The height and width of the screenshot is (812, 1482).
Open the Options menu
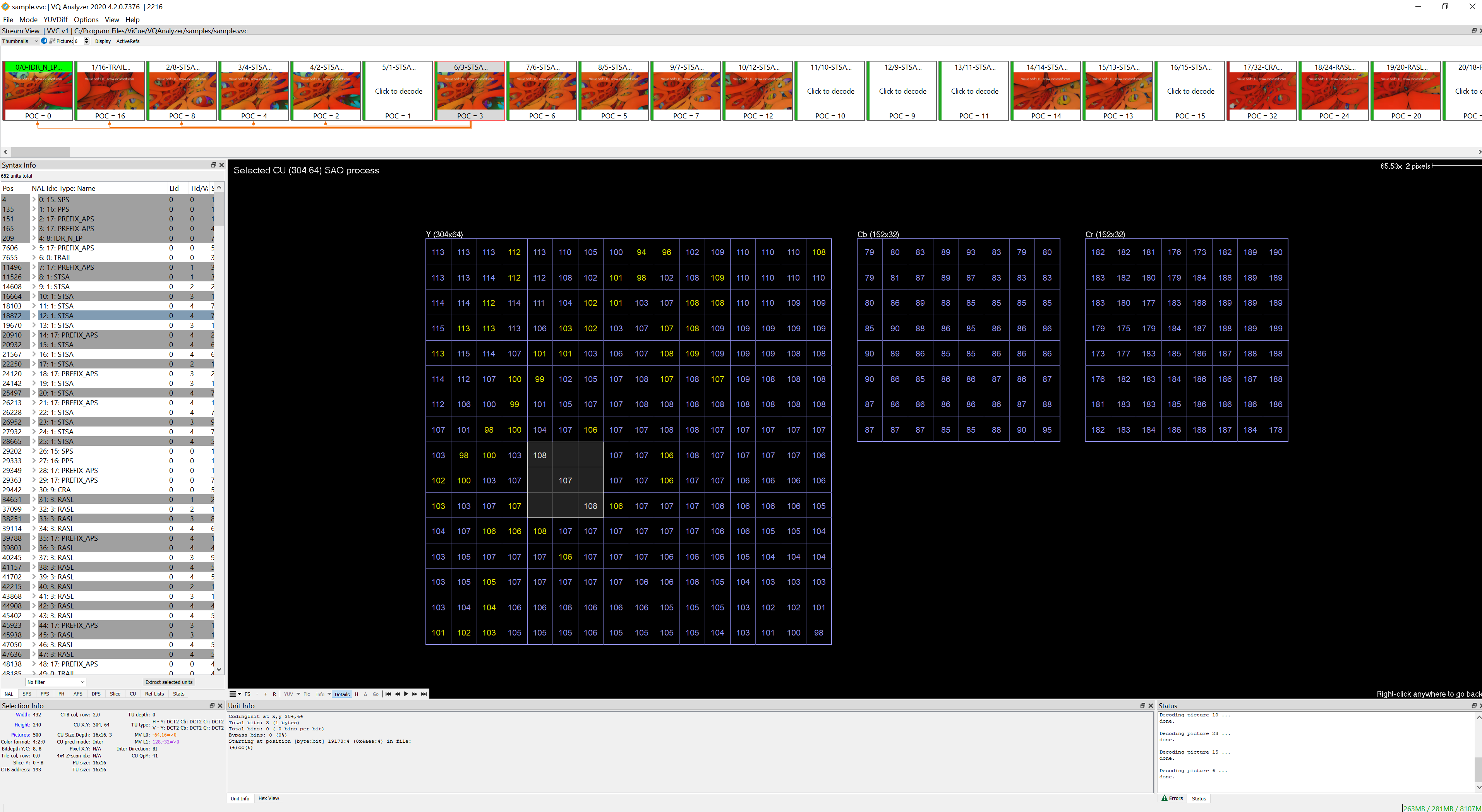click(x=86, y=19)
